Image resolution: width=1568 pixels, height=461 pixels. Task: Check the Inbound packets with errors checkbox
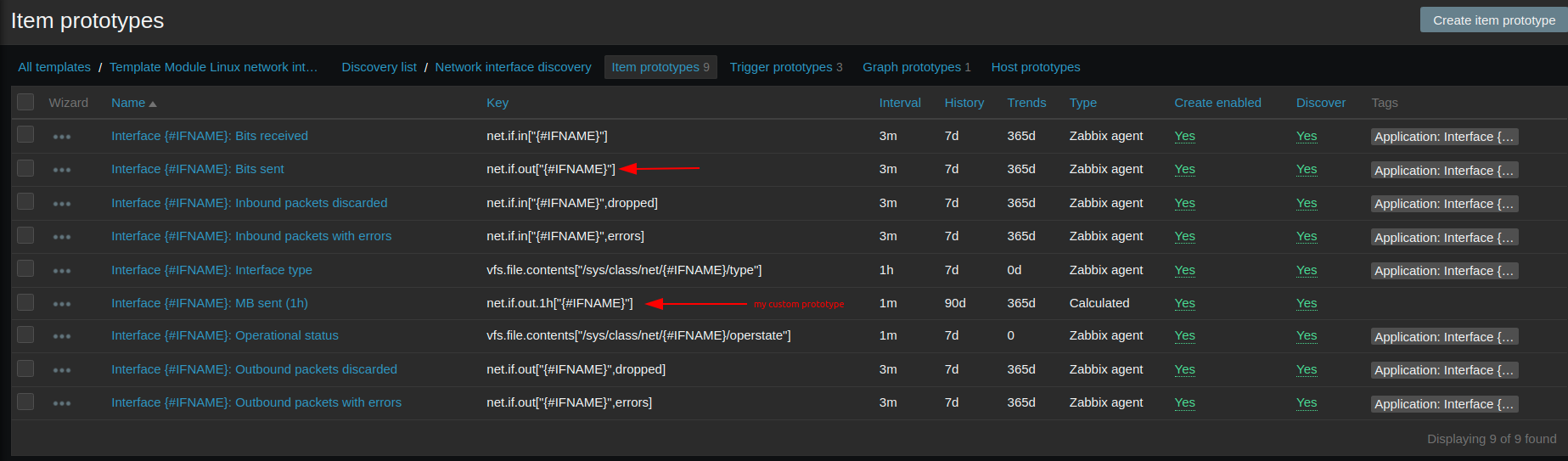point(25,235)
